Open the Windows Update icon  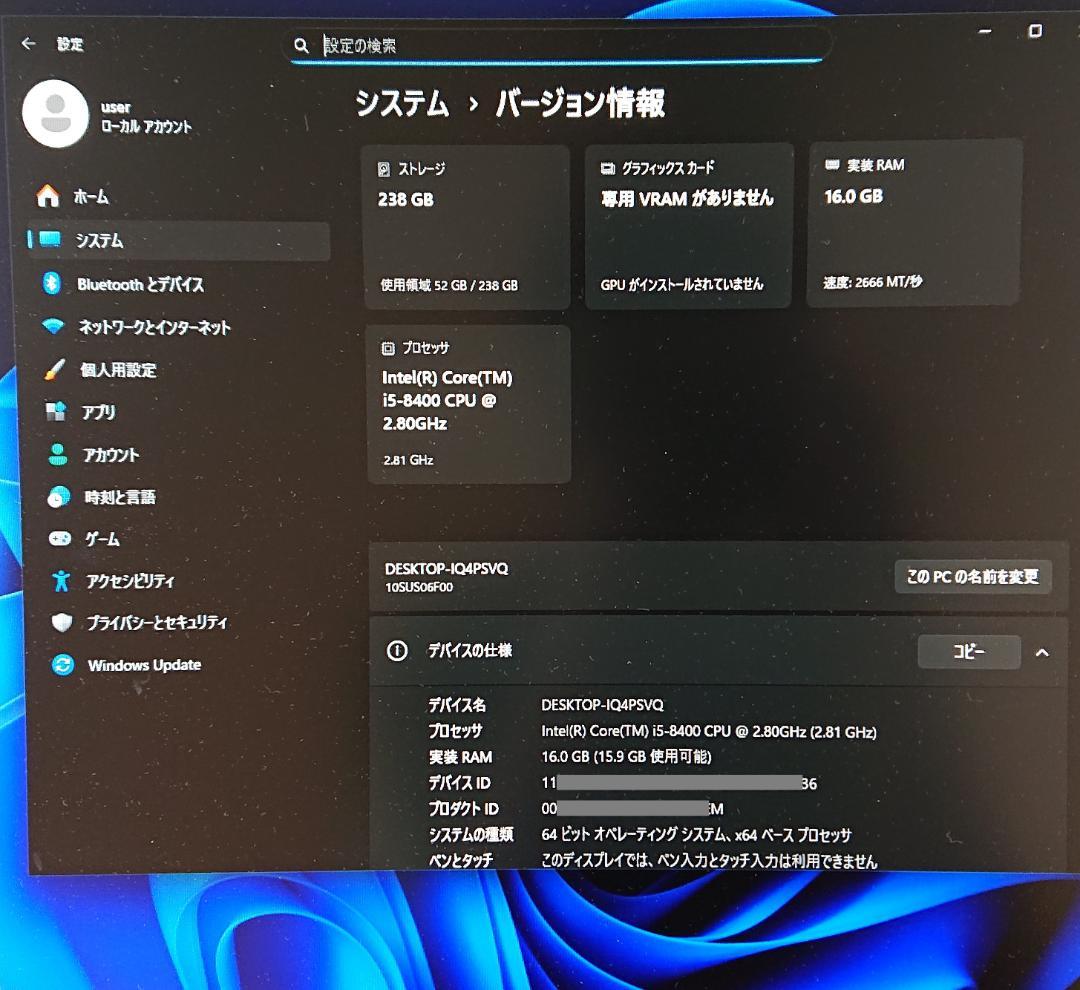62,664
